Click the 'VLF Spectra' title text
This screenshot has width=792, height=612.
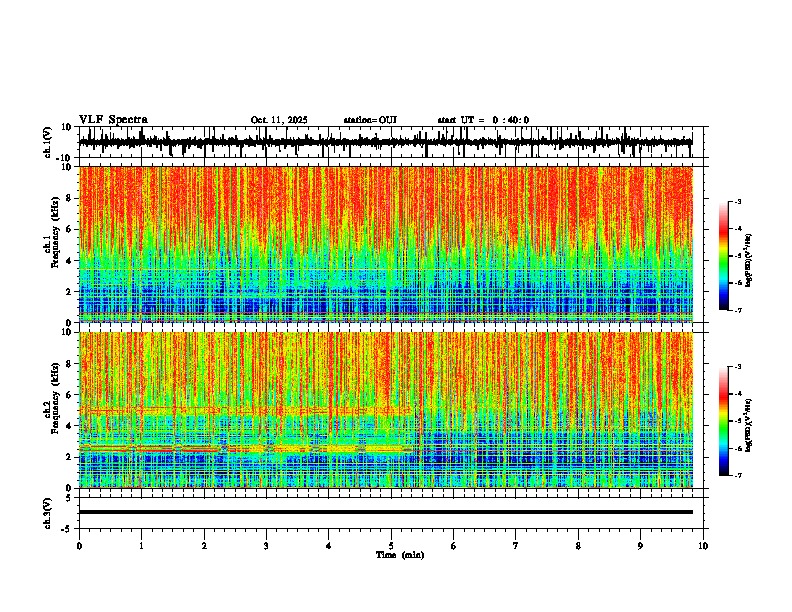point(113,120)
